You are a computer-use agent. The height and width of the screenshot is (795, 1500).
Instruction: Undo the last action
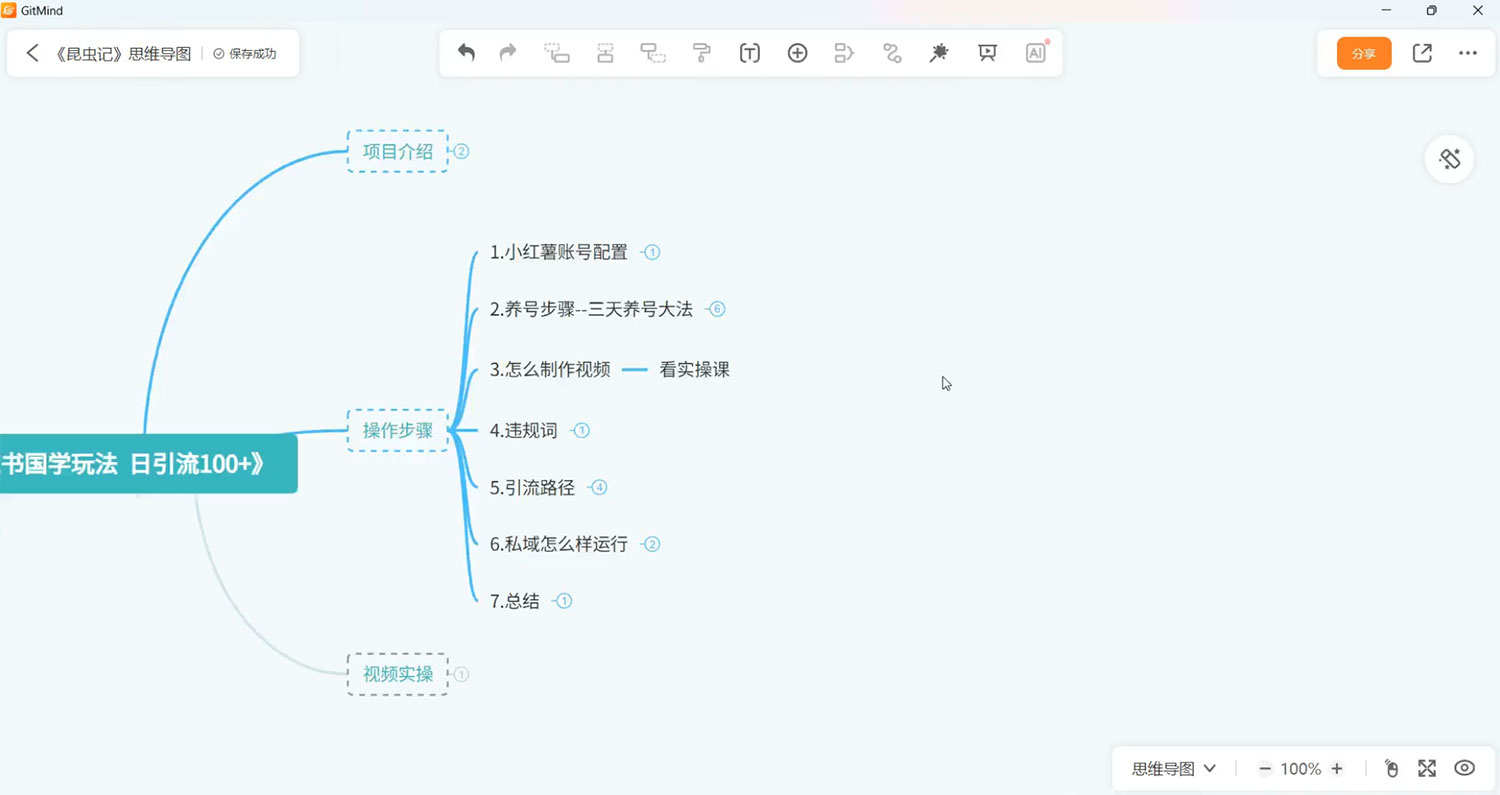(x=465, y=52)
